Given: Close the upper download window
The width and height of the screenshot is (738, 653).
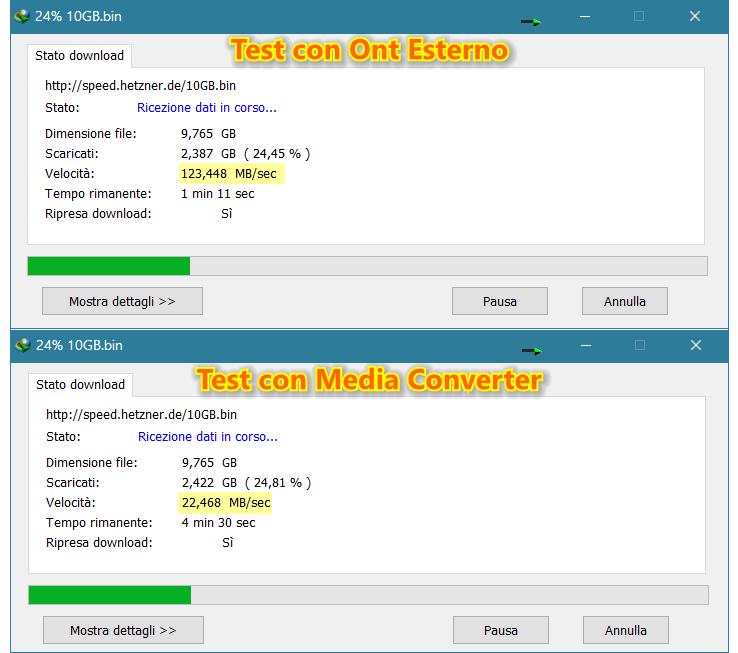Looking at the screenshot, I should click(x=695, y=16).
